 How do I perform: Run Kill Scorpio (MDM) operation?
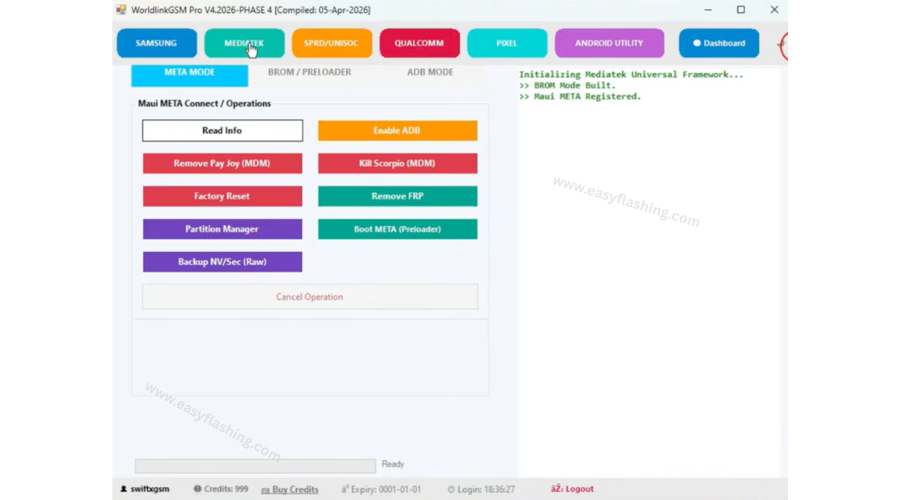coord(397,163)
